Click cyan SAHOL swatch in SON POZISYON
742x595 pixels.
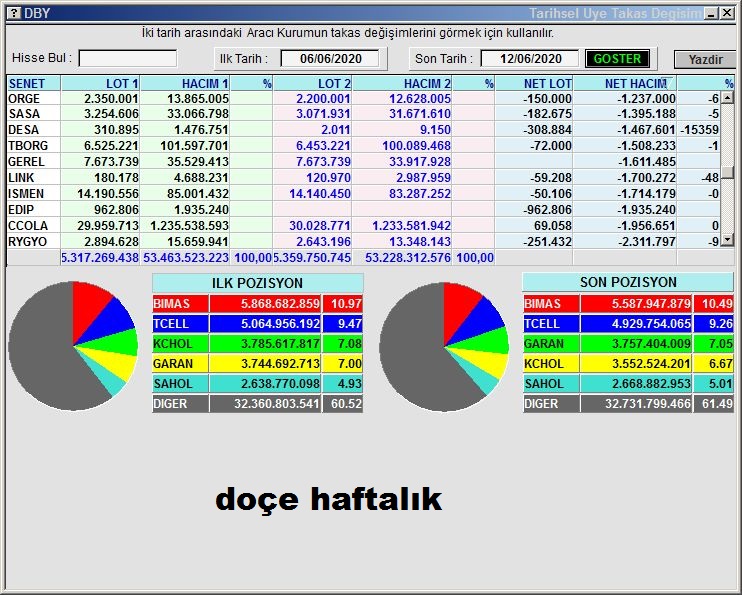pyautogui.click(x=551, y=383)
